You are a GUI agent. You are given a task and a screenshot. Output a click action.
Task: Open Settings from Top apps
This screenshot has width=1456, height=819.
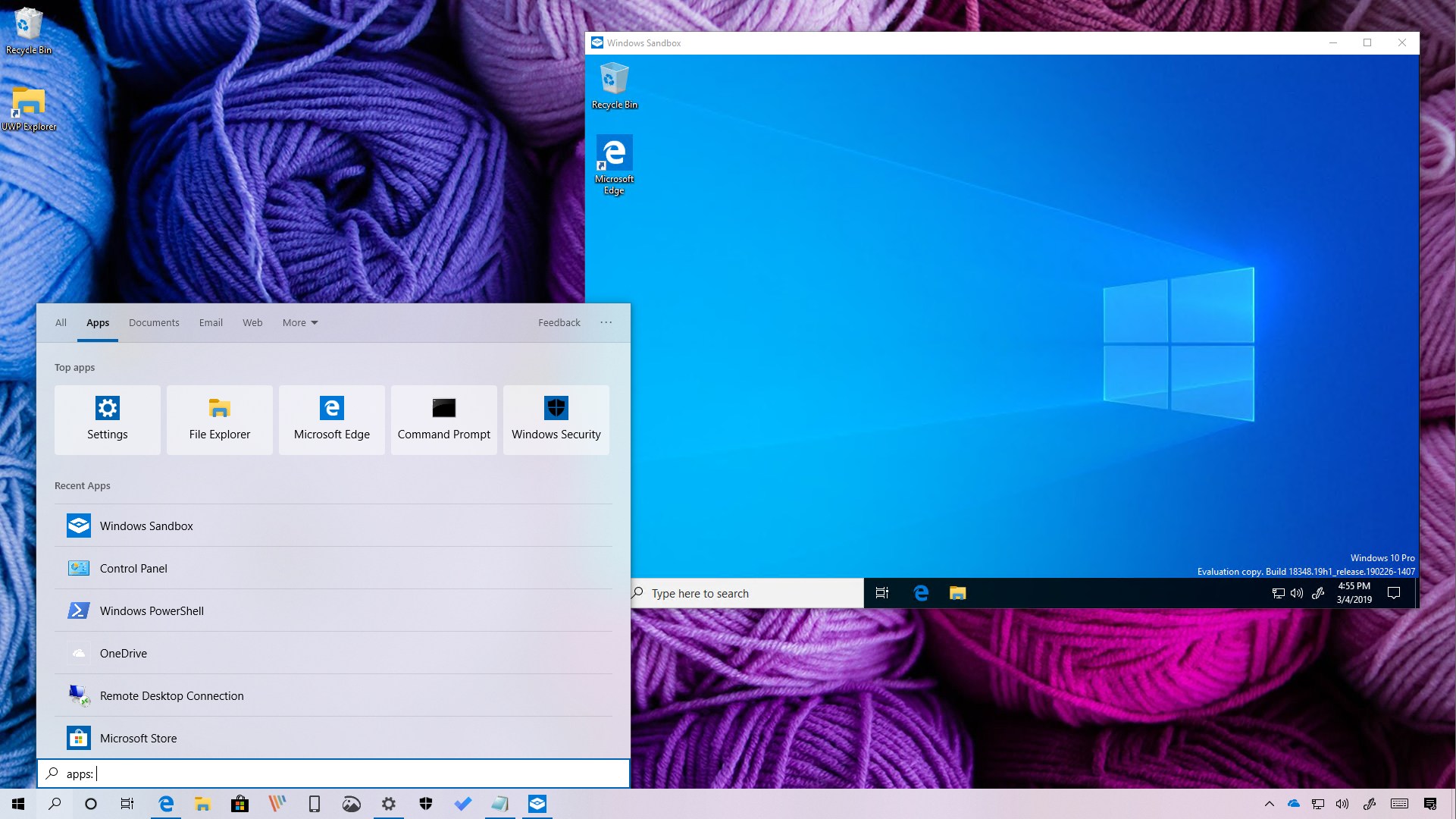point(107,419)
